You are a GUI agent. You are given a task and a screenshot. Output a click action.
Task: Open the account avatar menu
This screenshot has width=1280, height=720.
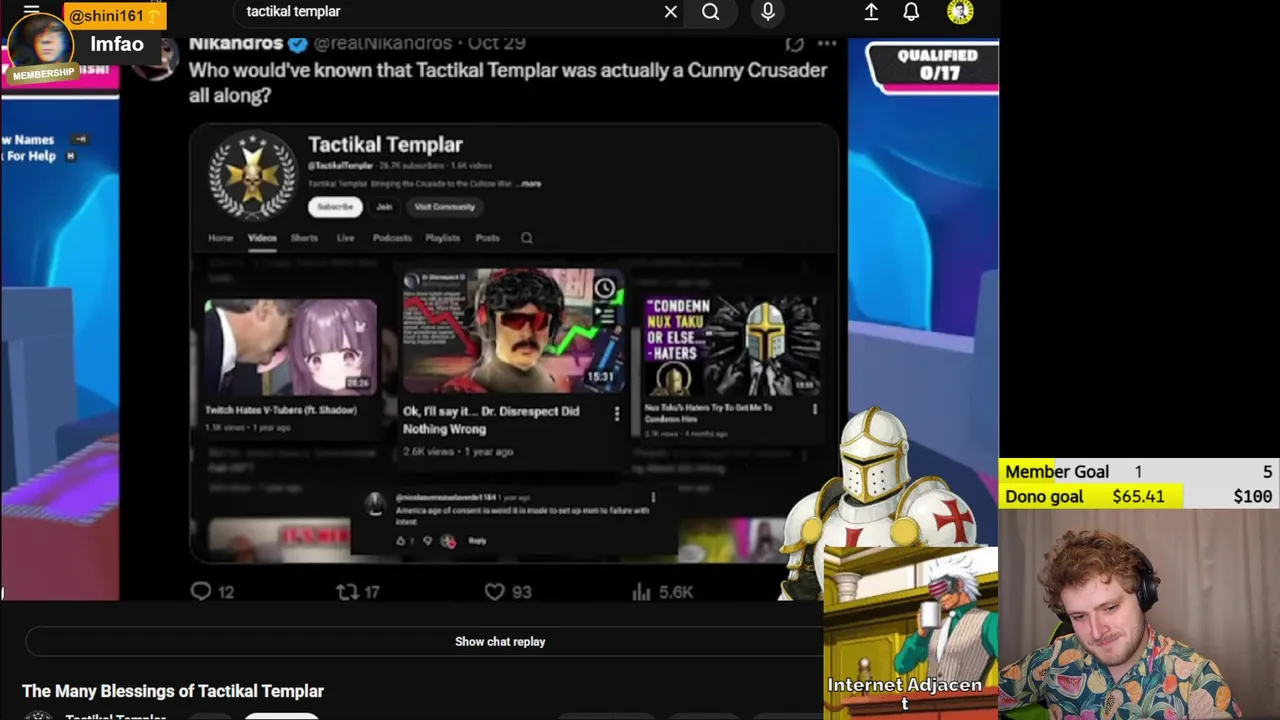[x=960, y=12]
